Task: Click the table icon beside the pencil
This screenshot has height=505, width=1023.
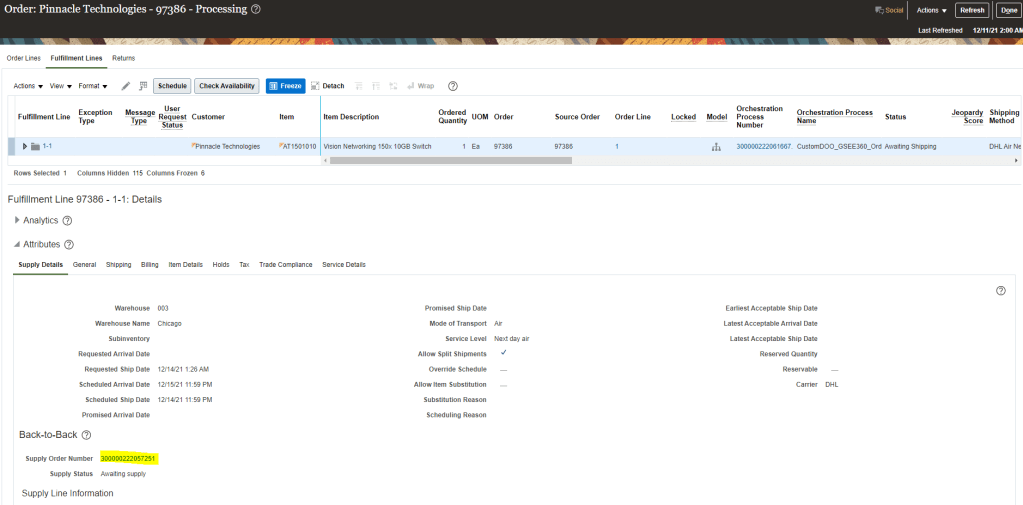Action: (x=143, y=86)
